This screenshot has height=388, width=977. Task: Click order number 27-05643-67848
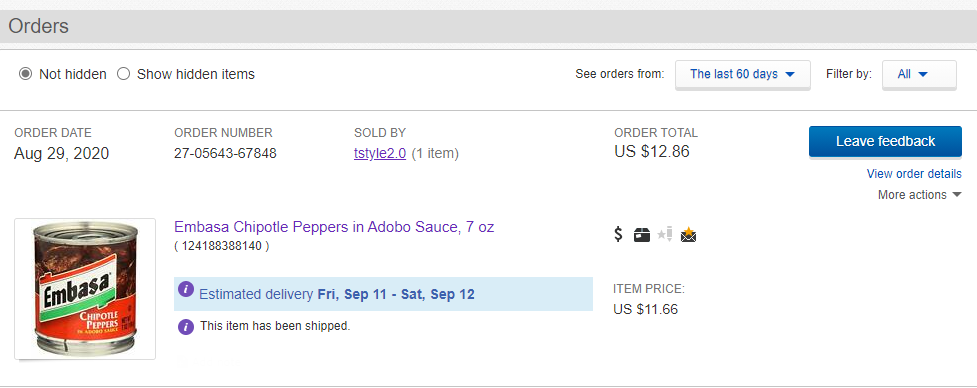pyautogui.click(x=226, y=153)
